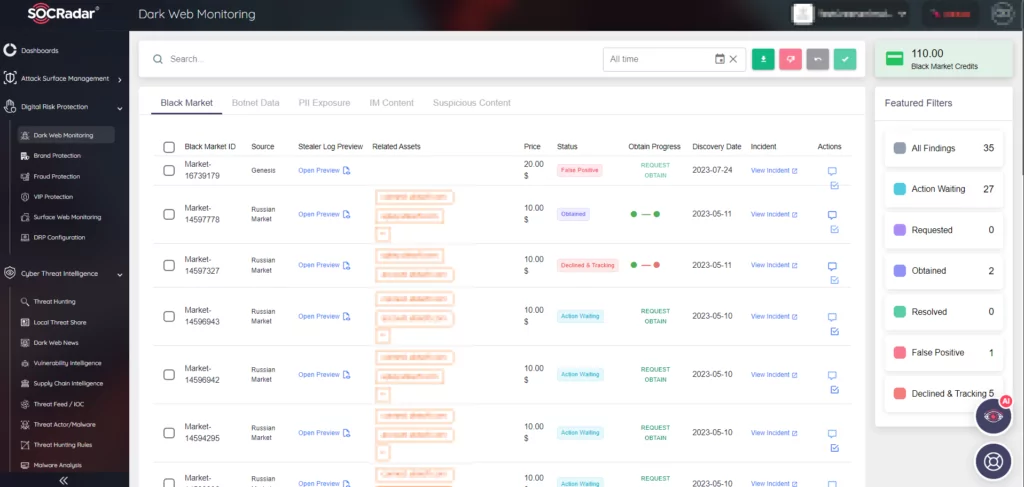Image resolution: width=1024 pixels, height=487 pixels.
Task: Click the gray undo arrow button
Action: click(x=818, y=59)
